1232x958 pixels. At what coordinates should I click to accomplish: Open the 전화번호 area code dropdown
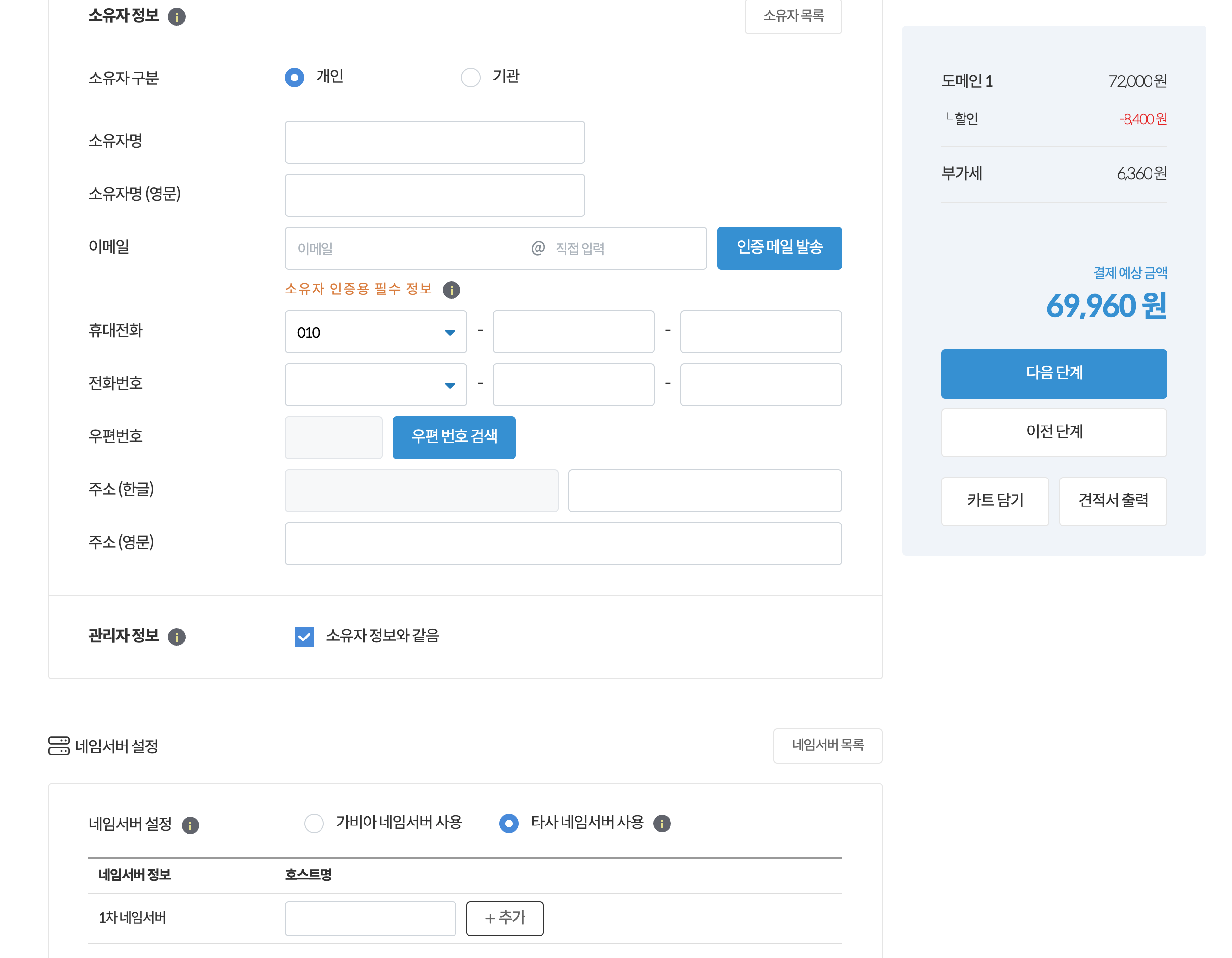click(375, 385)
